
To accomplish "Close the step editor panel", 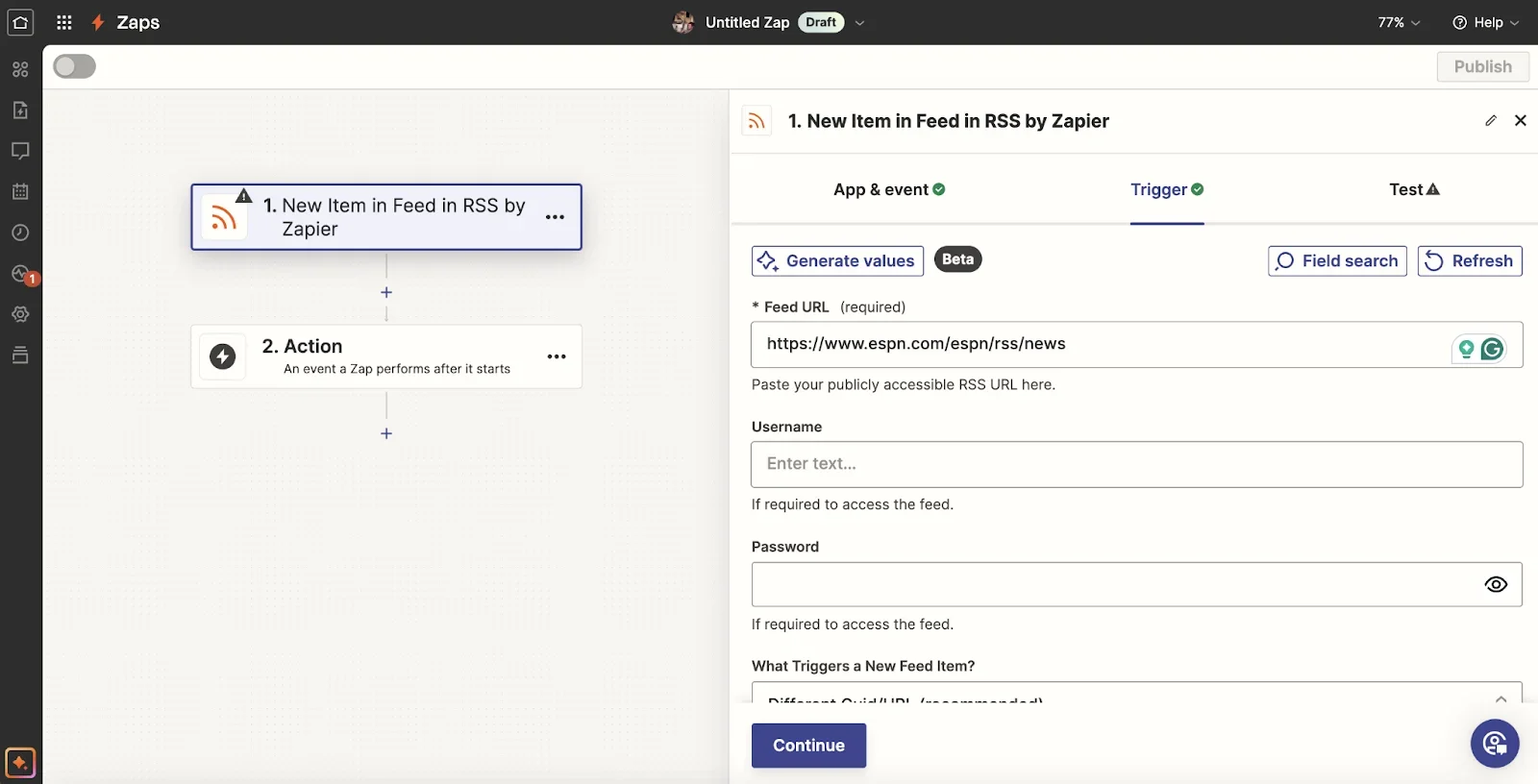I will click(1521, 120).
